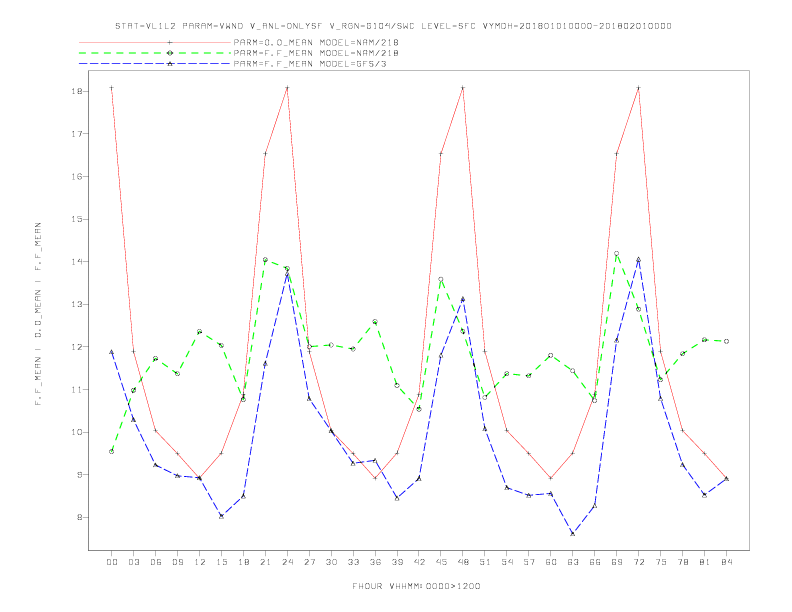
Task: Click the blue triangle marker at hour 63
Action: [573, 533]
